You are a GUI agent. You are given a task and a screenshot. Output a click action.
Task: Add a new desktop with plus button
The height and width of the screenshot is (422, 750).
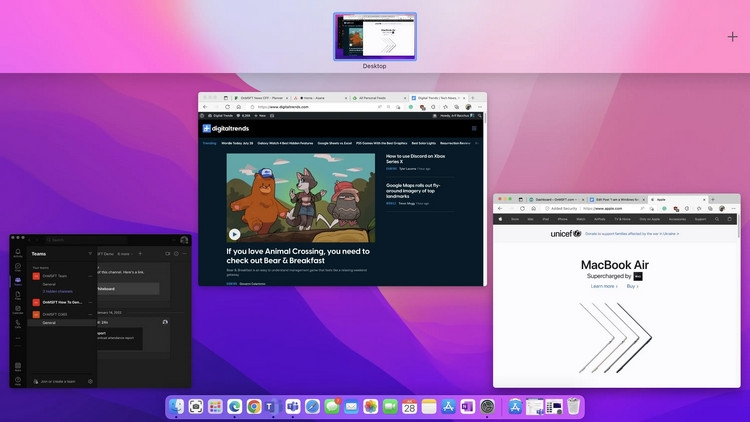(x=732, y=37)
